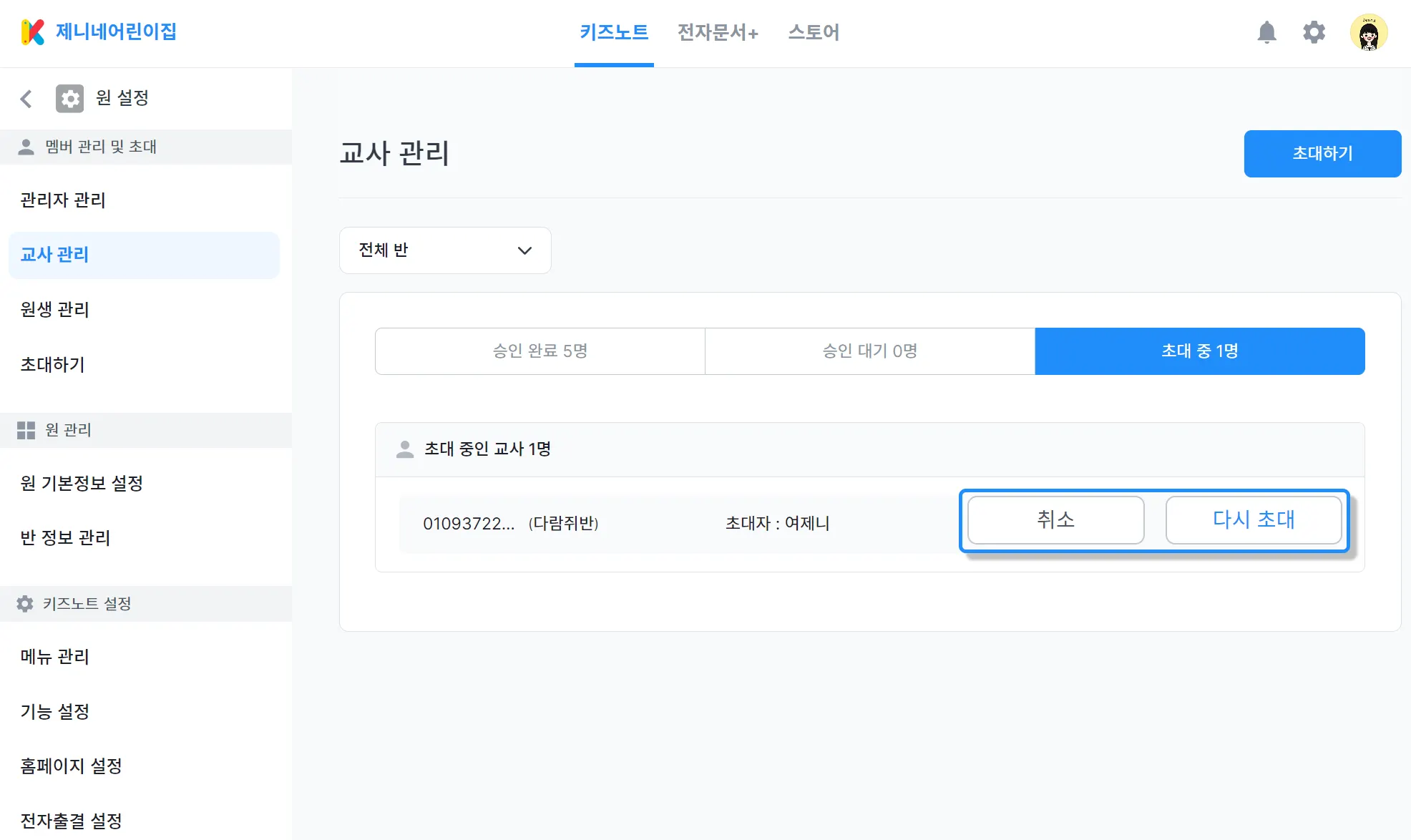Go back using the left chevron

click(x=26, y=99)
